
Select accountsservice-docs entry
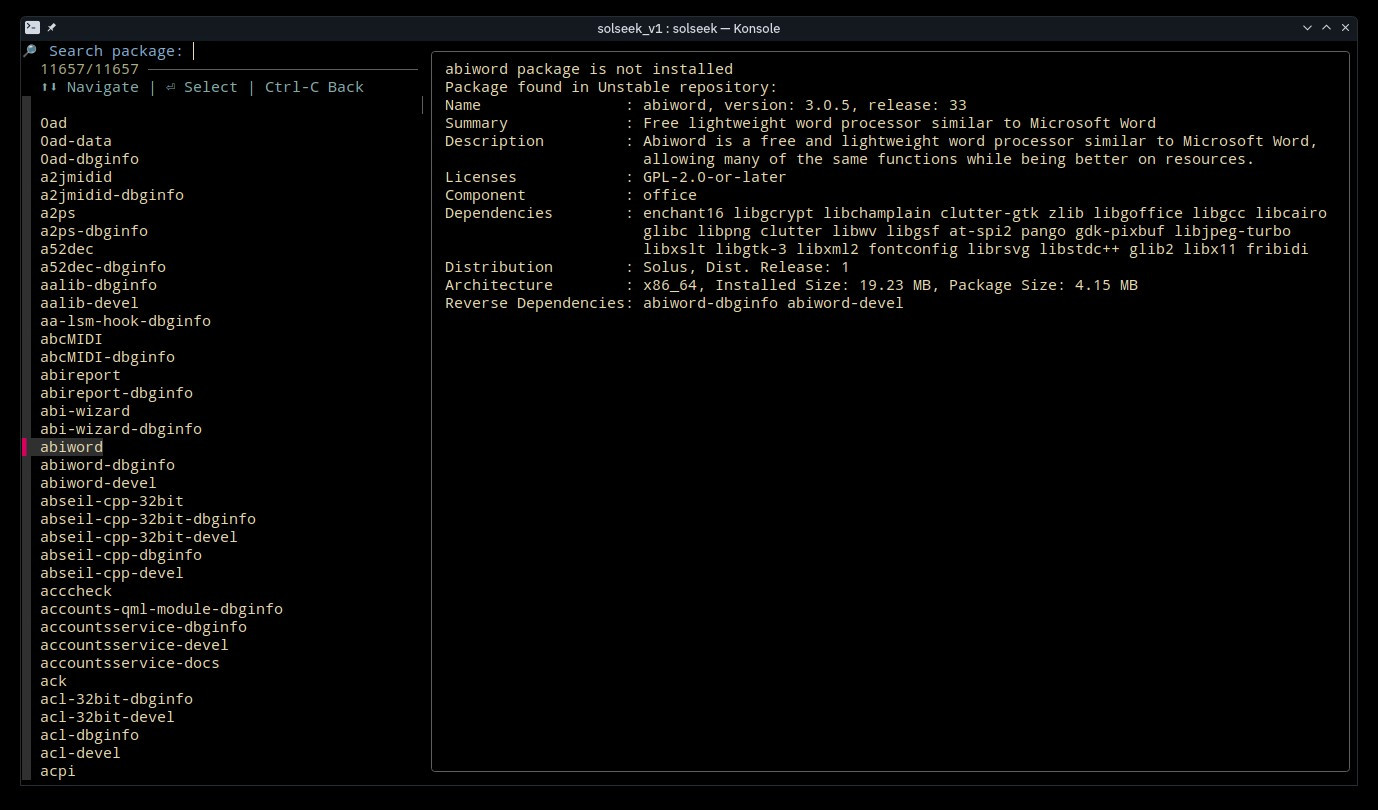click(130, 663)
